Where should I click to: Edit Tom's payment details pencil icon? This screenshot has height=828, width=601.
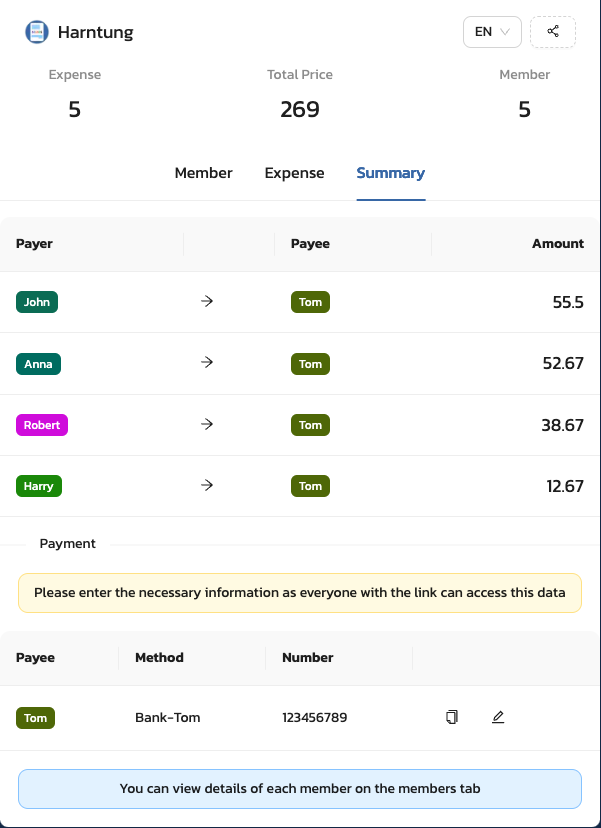click(x=498, y=717)
